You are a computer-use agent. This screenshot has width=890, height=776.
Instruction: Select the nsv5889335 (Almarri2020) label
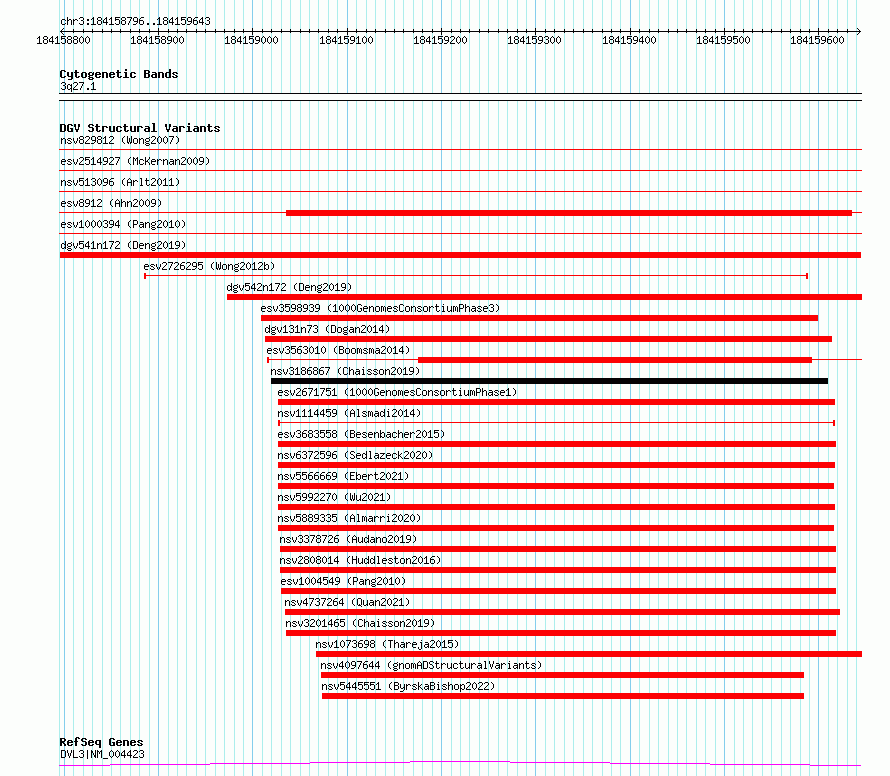tap(350, 518)
